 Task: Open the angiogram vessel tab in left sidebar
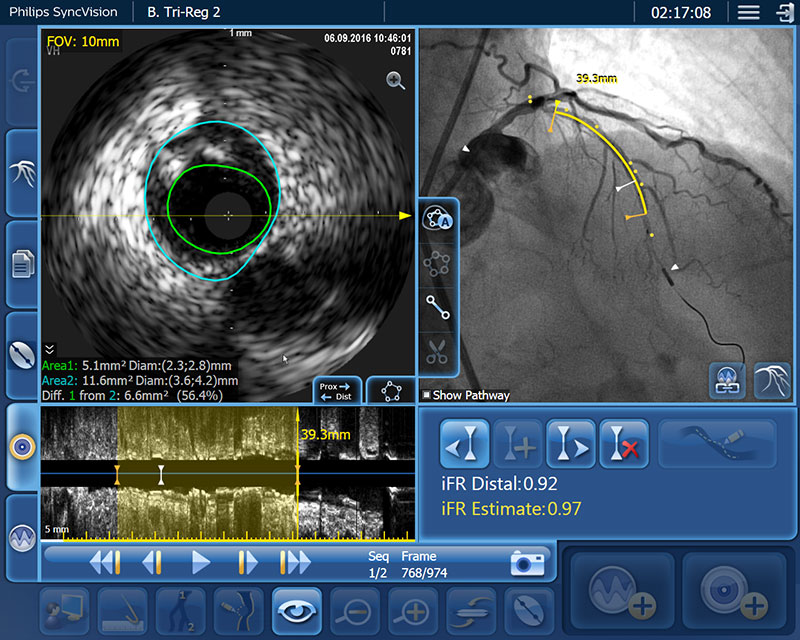pos(21,172)
